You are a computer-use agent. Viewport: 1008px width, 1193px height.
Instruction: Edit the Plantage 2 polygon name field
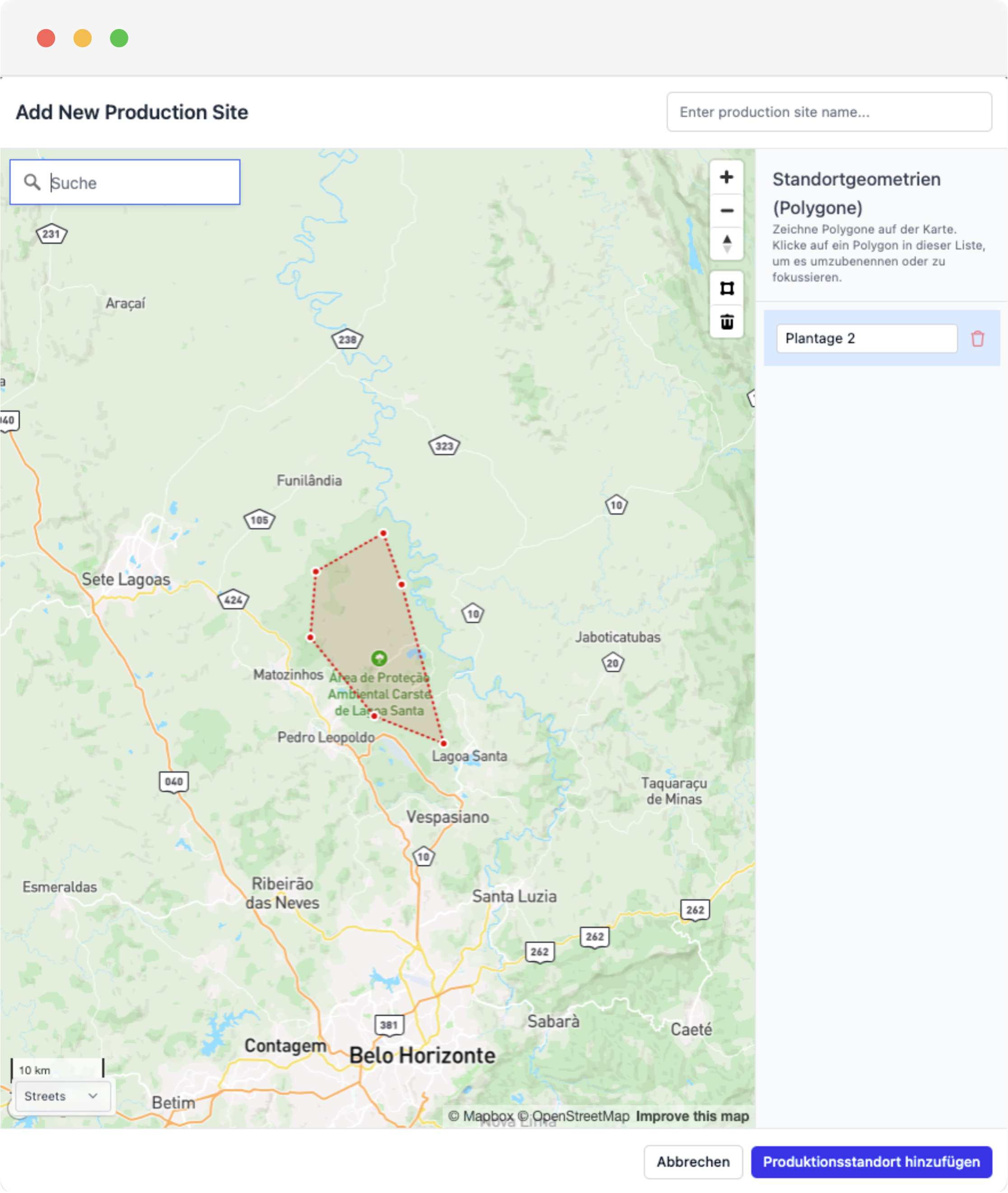click(866, 338)
